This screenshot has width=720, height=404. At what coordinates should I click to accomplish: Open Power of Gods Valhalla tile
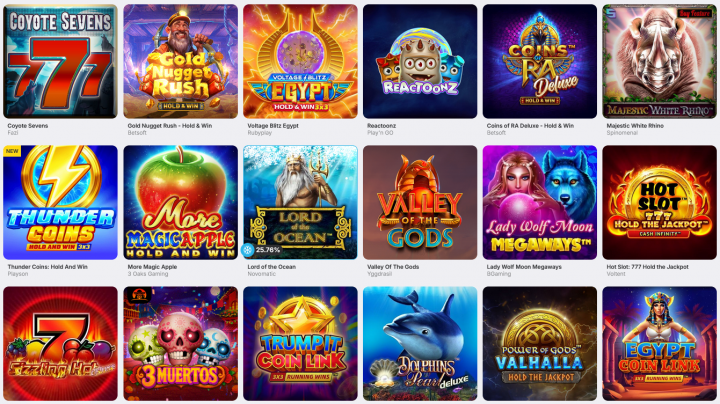(540, 343)
